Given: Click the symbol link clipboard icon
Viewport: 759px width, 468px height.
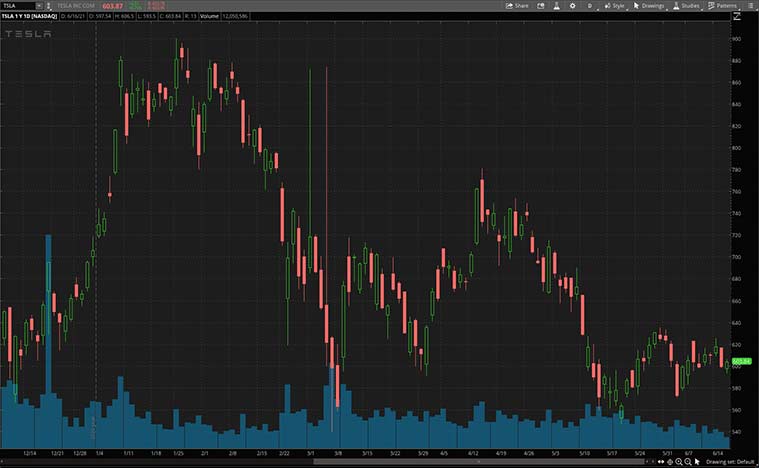Looking at the screenshot, I should click(x=49, y=6).
